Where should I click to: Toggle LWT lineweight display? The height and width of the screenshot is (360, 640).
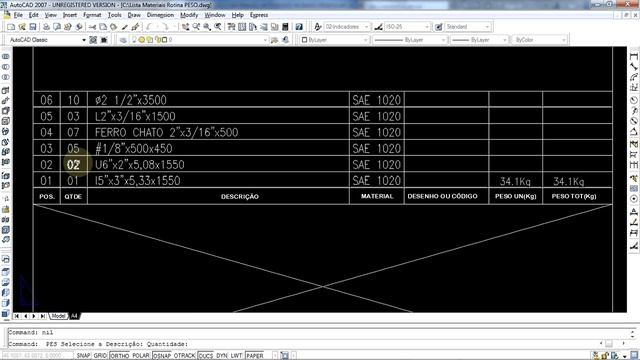pos(236,356)
